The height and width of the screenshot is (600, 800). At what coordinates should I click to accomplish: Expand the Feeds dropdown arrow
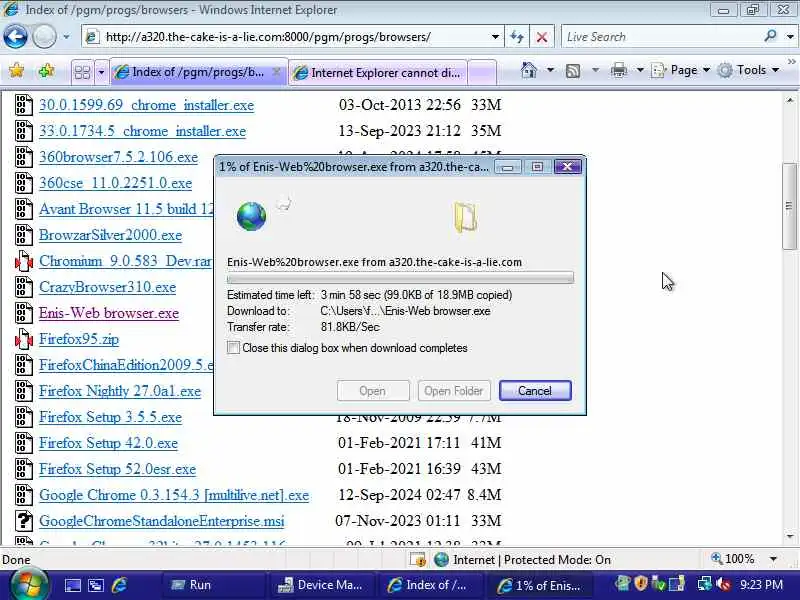(595, 70)
